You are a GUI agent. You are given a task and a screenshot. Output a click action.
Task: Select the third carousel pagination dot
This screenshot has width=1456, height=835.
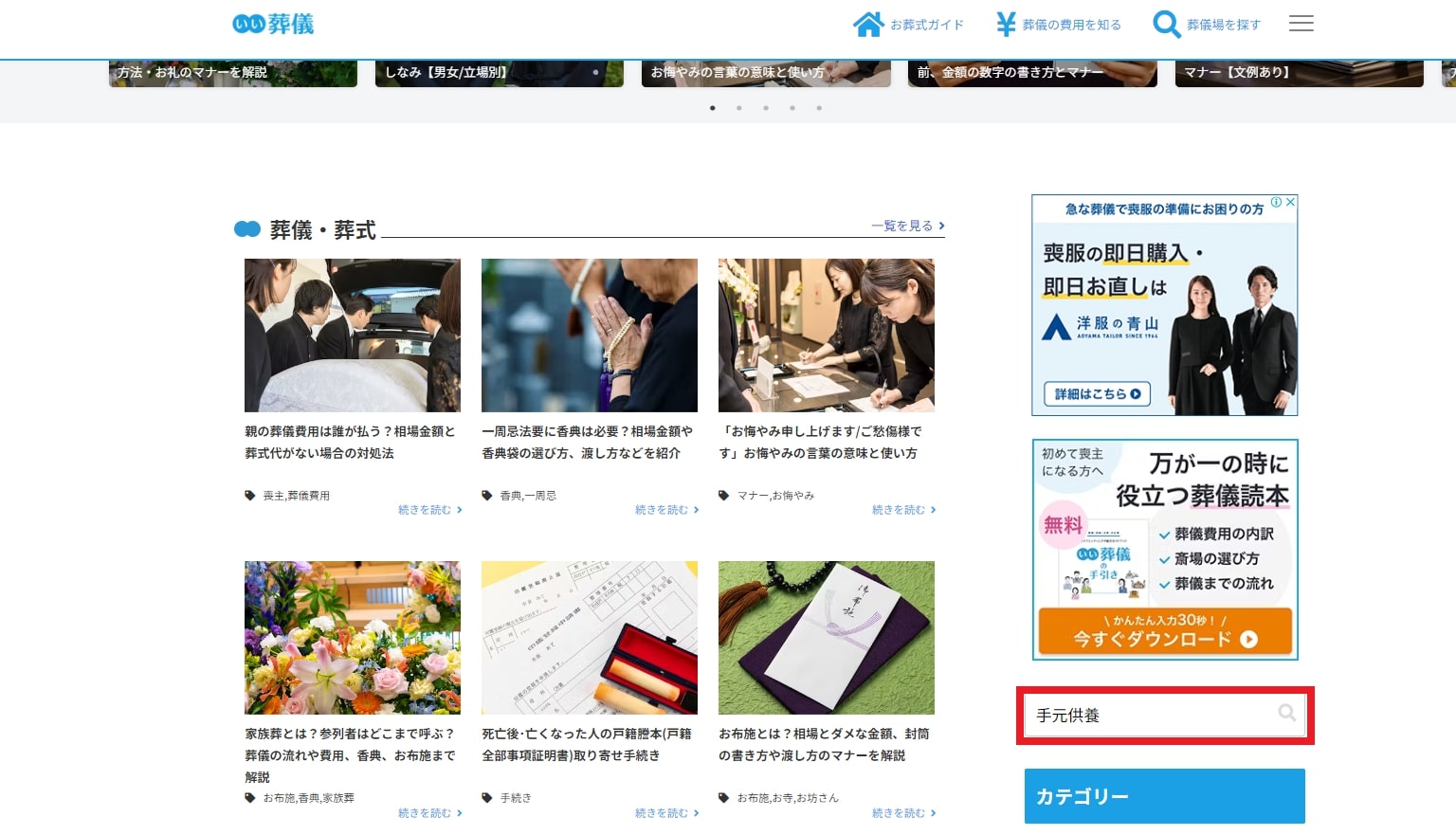pyautogui.click(x=766, y=108)
